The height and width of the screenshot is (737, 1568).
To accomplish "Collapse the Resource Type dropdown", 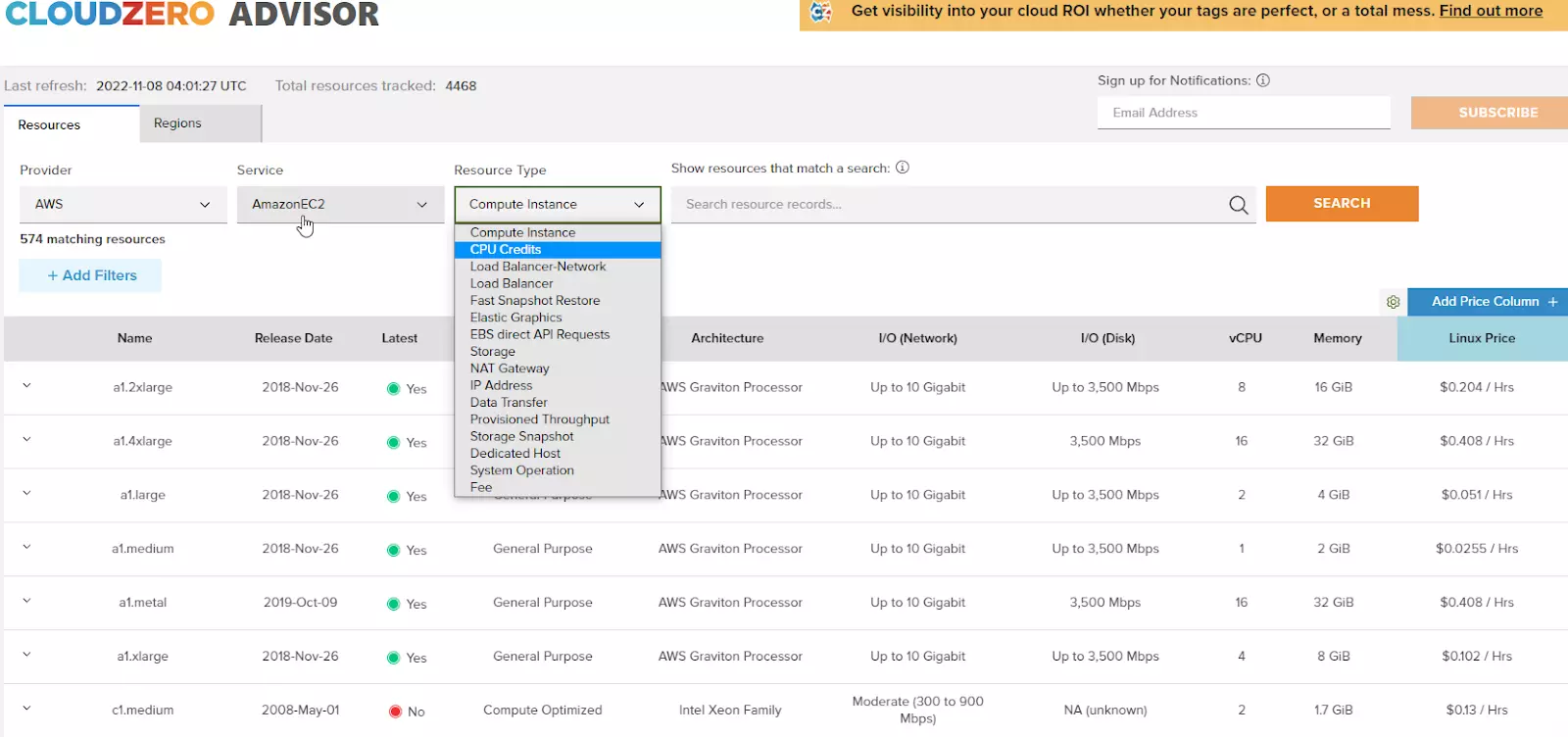I will (x=558, y=204).
